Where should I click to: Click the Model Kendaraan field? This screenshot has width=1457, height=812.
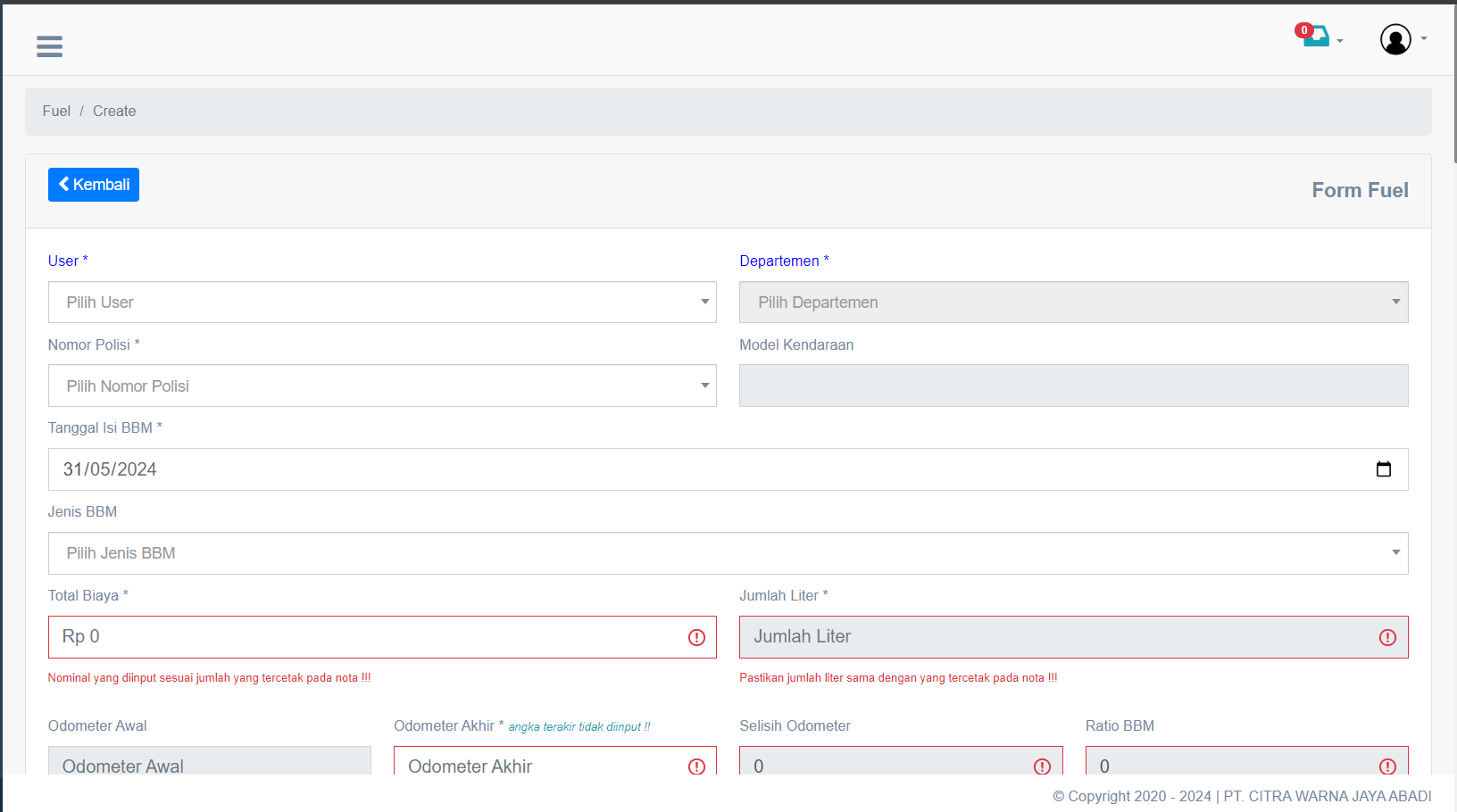click(1073, 386)
